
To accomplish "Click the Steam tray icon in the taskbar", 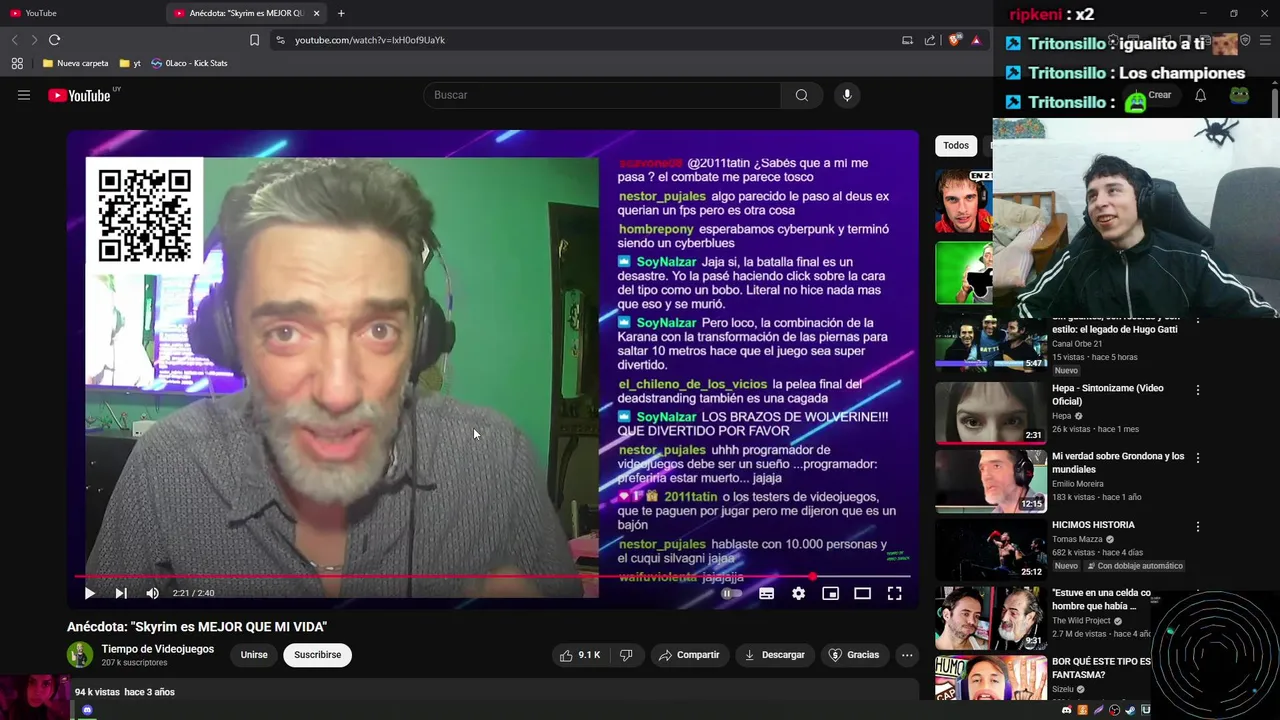I will pos(1130,710).
